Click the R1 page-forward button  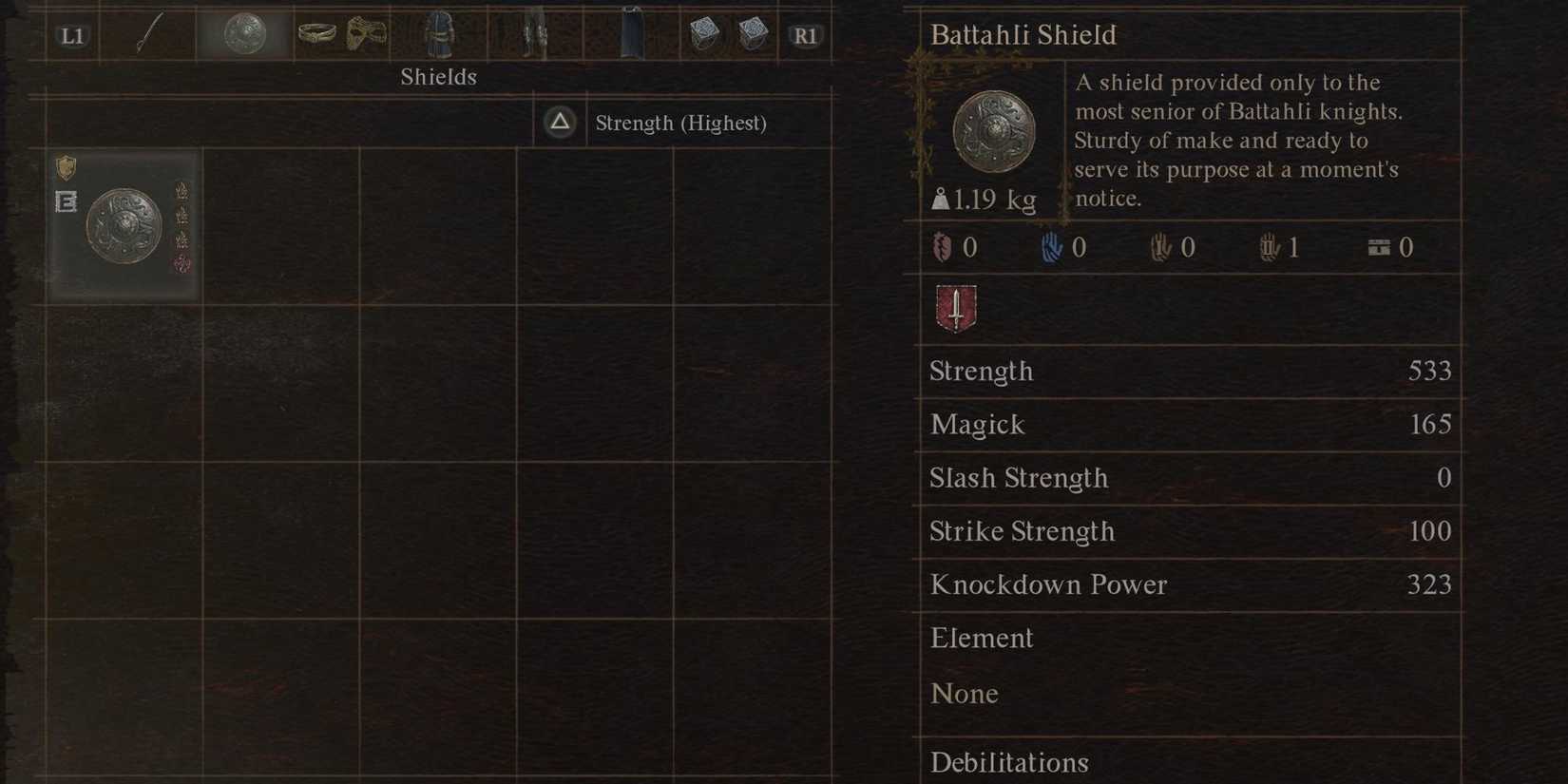point(805,36)
